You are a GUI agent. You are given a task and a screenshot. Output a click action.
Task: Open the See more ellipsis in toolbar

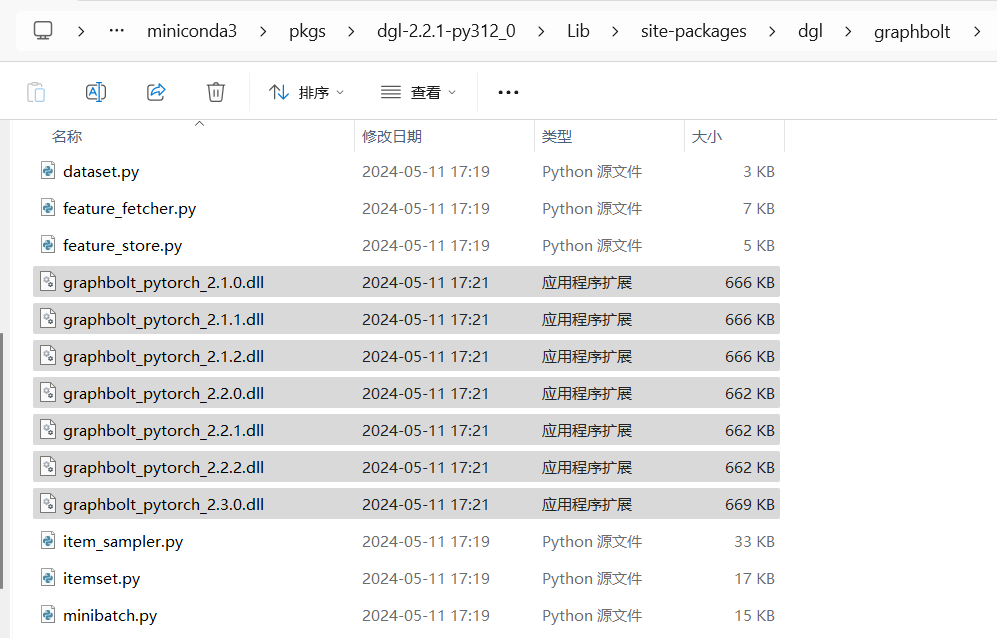tap(508, 93)
